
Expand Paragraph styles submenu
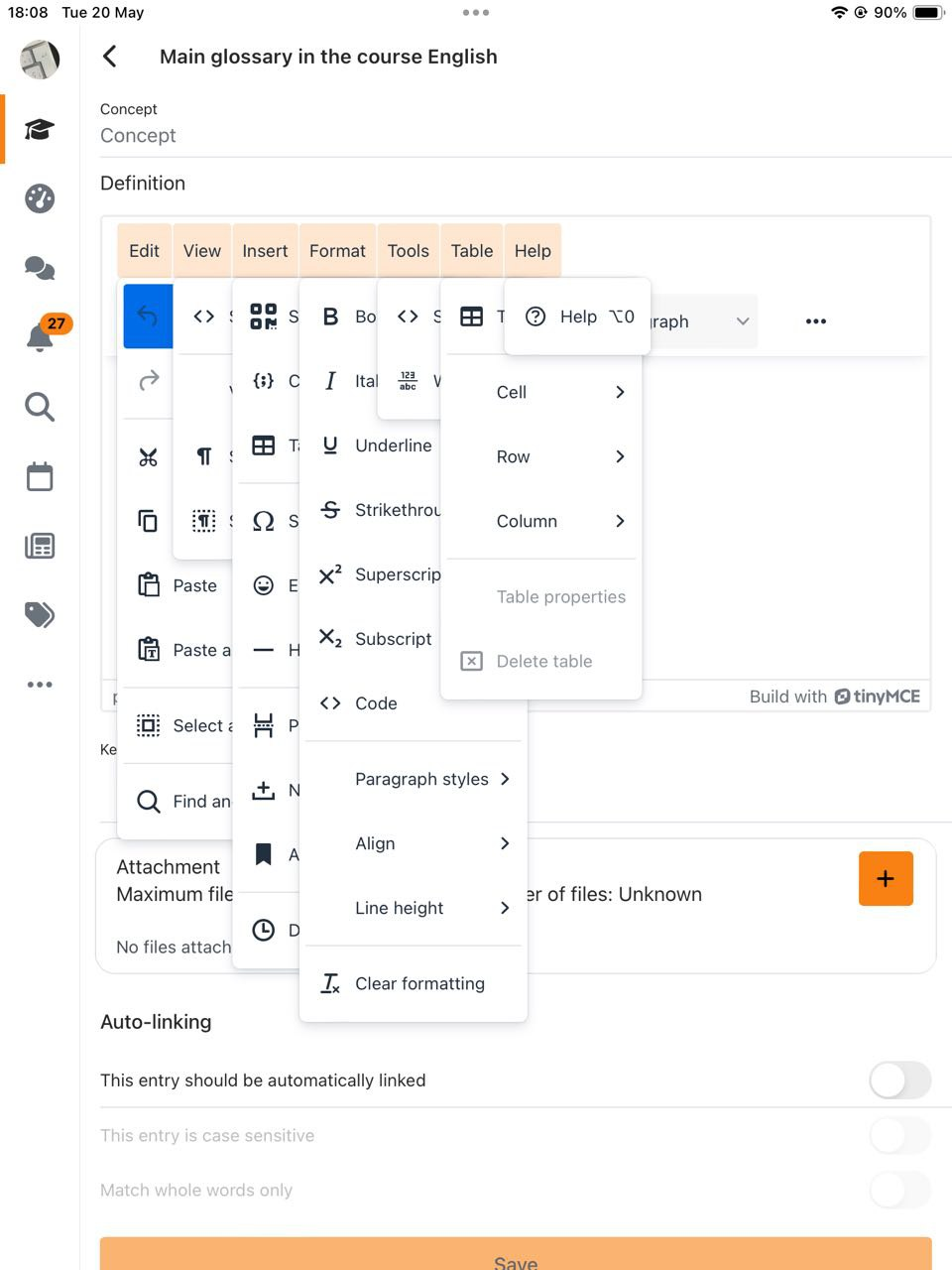pos(414,779)
